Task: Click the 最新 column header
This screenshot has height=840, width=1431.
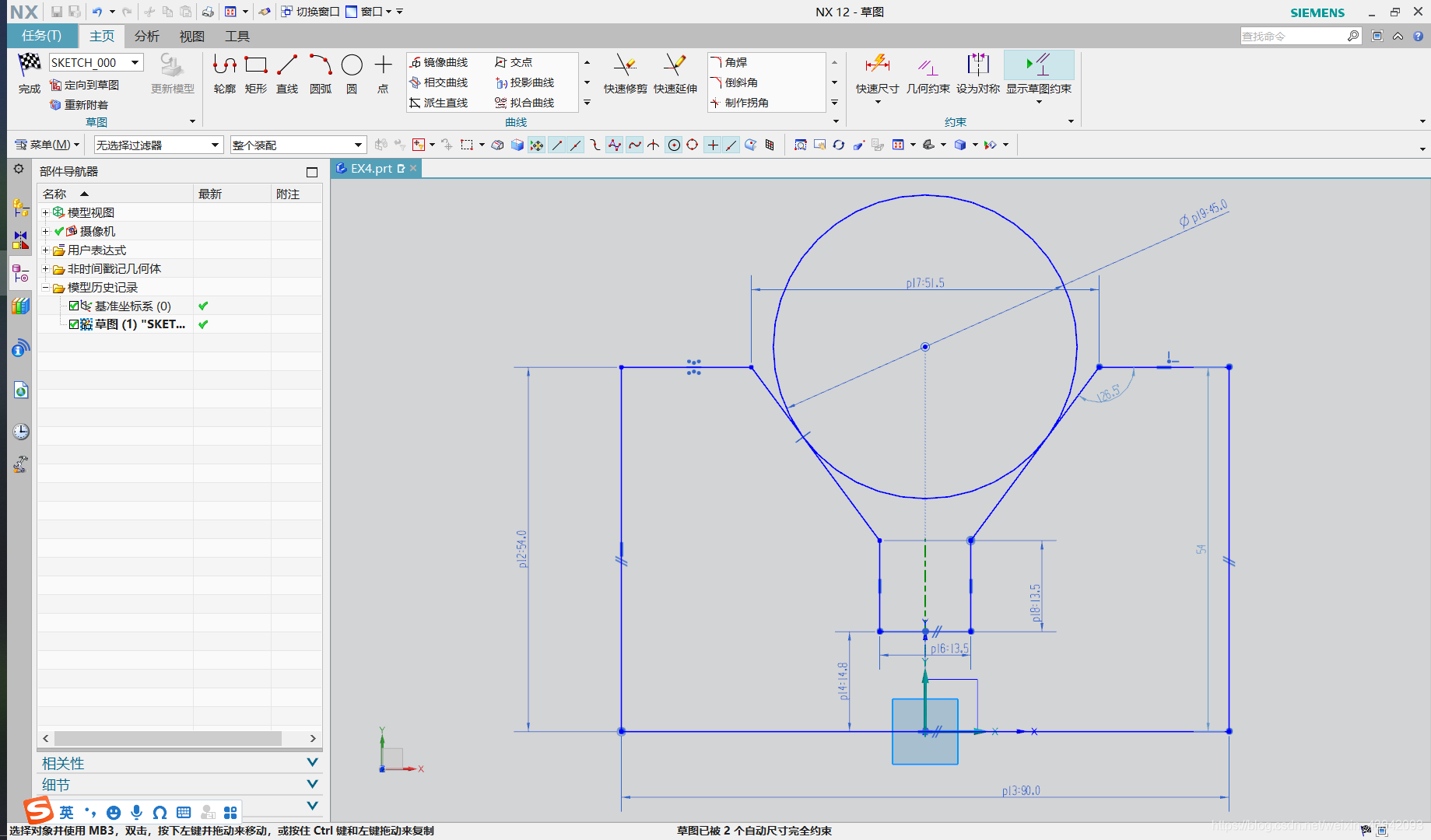Action: 232,194
